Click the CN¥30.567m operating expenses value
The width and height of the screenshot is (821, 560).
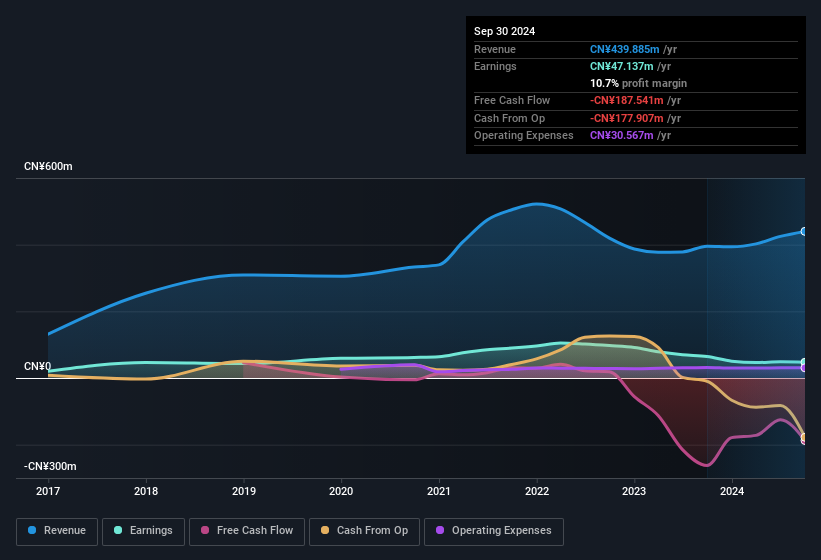point(622,136)
